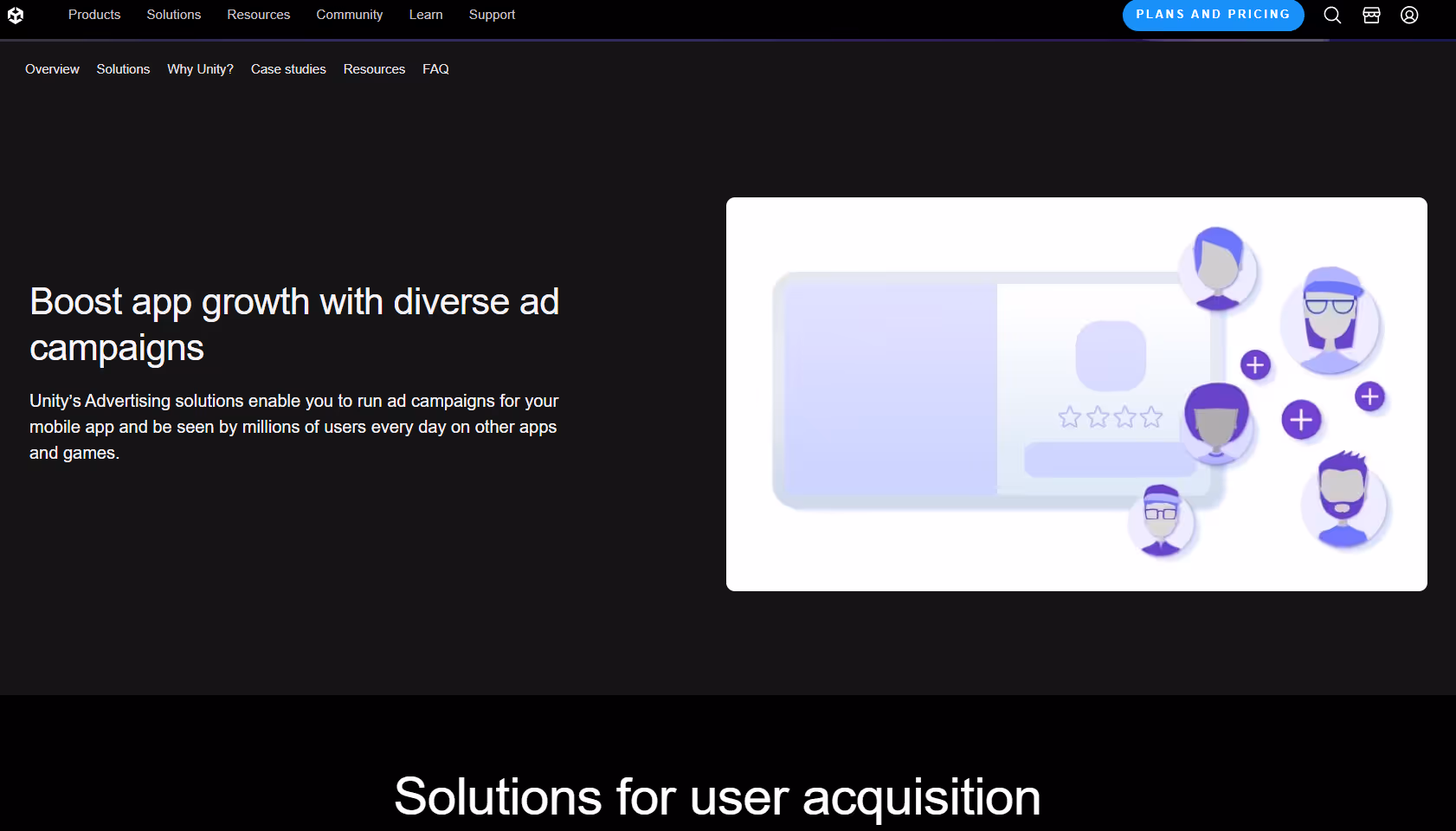
Task: Expand the Solutions menu in the top navigation
Action: point(173,15)
